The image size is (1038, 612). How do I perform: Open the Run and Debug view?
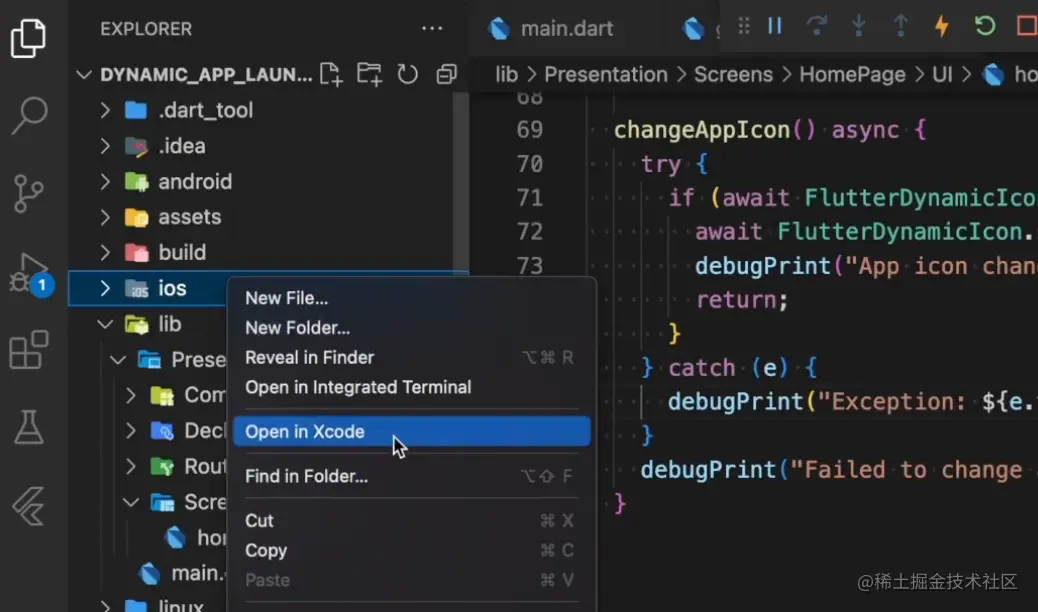tap(29, 273)
